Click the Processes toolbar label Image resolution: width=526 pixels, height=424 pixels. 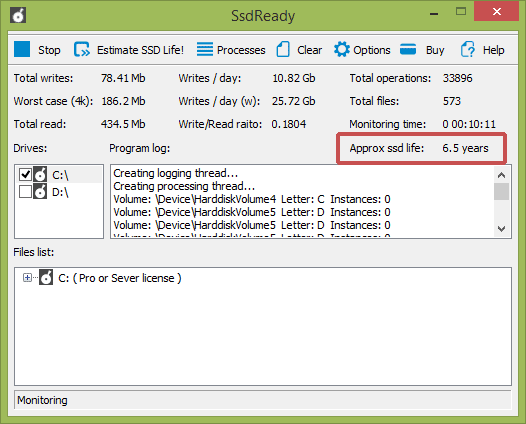[x=241, y=50]
